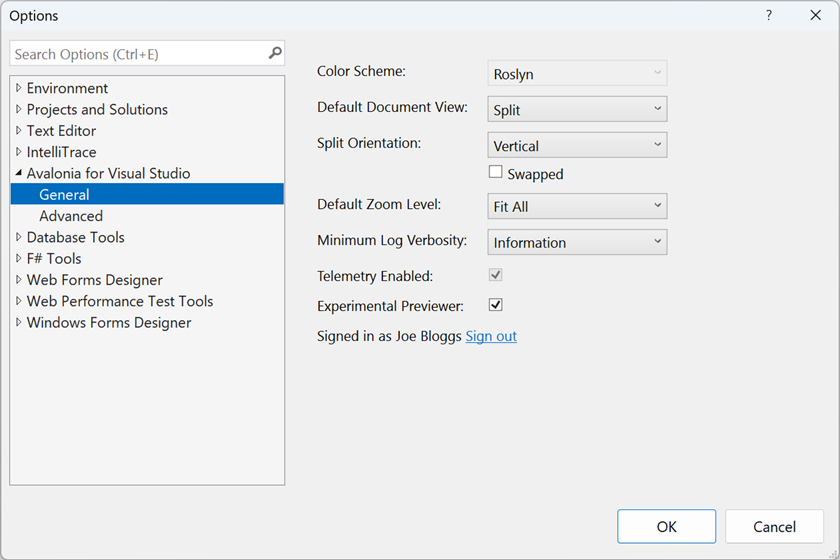Open the Color Scheme dropdown
Viewport: 840px width, 560px height.
[x=577, y=73]
